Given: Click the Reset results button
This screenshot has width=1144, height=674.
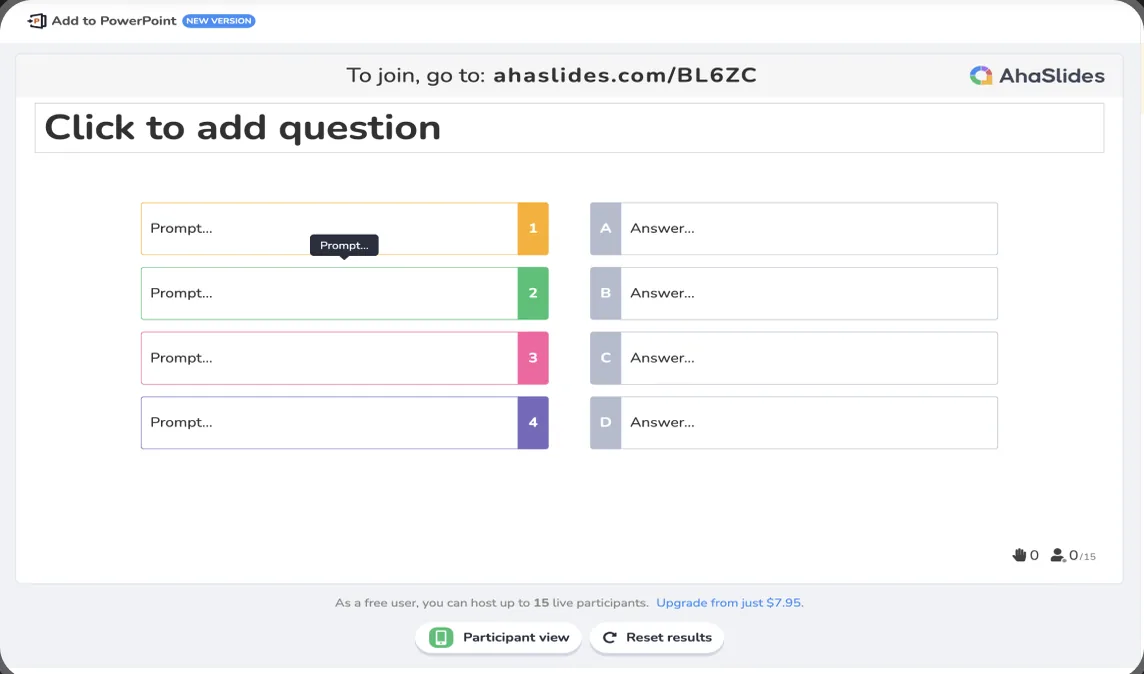Looking at the screenshot, I should tap(657, 638).
